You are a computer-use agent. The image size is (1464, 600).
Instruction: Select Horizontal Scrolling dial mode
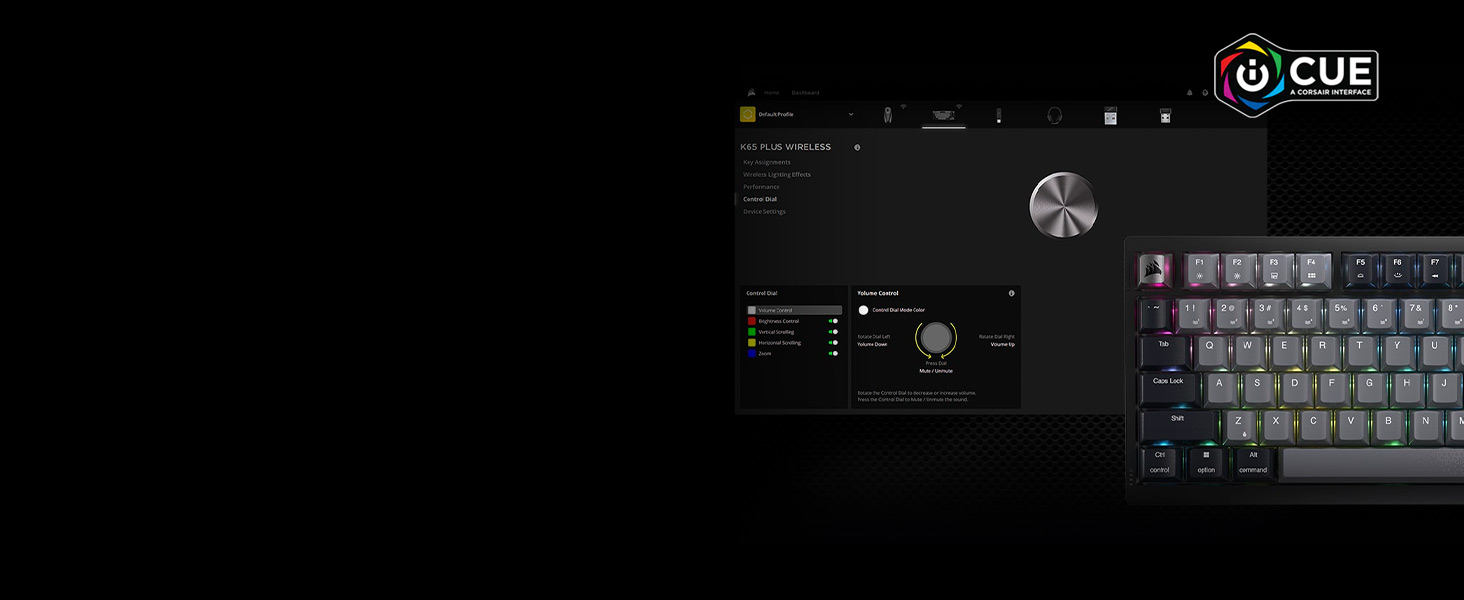779,343
